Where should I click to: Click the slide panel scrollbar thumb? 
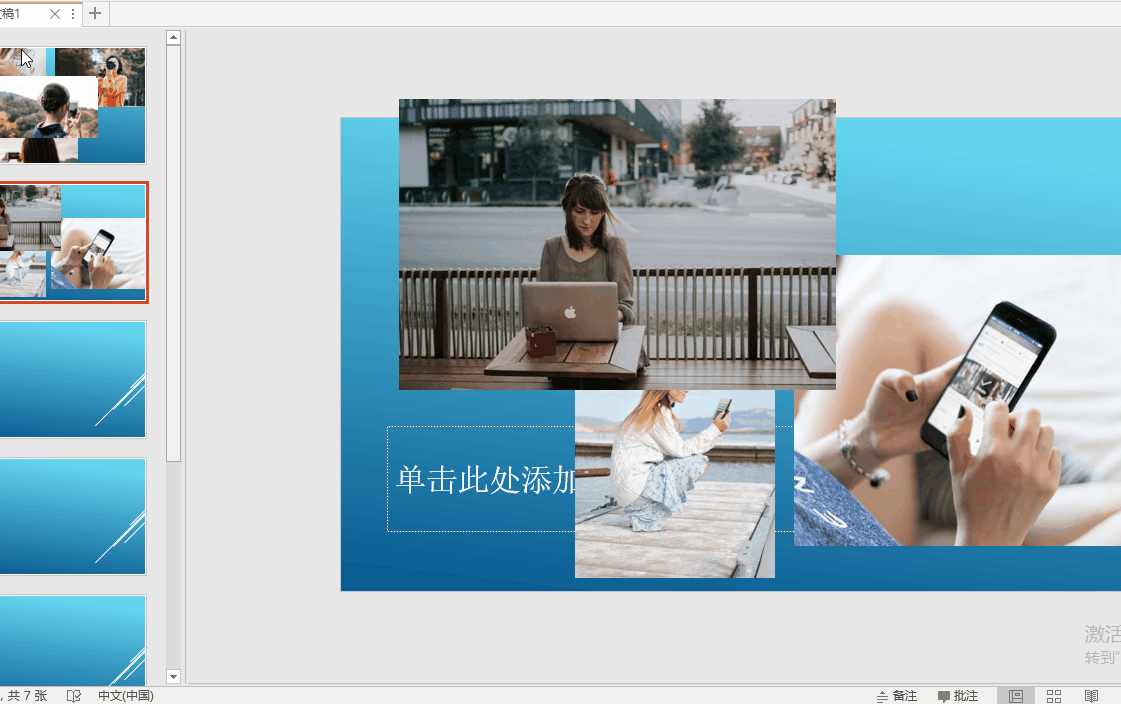coord(173,253)
